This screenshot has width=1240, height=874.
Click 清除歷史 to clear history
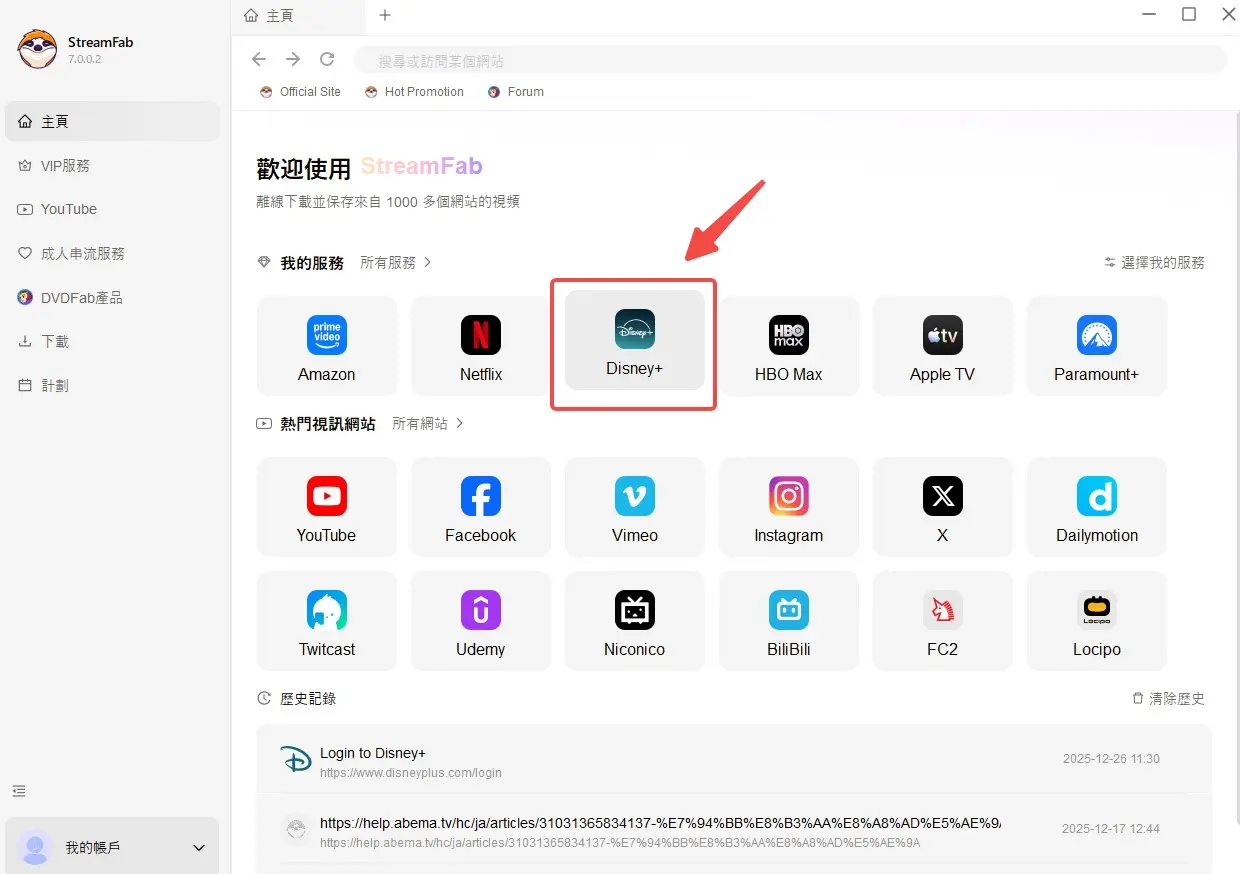1168,698
